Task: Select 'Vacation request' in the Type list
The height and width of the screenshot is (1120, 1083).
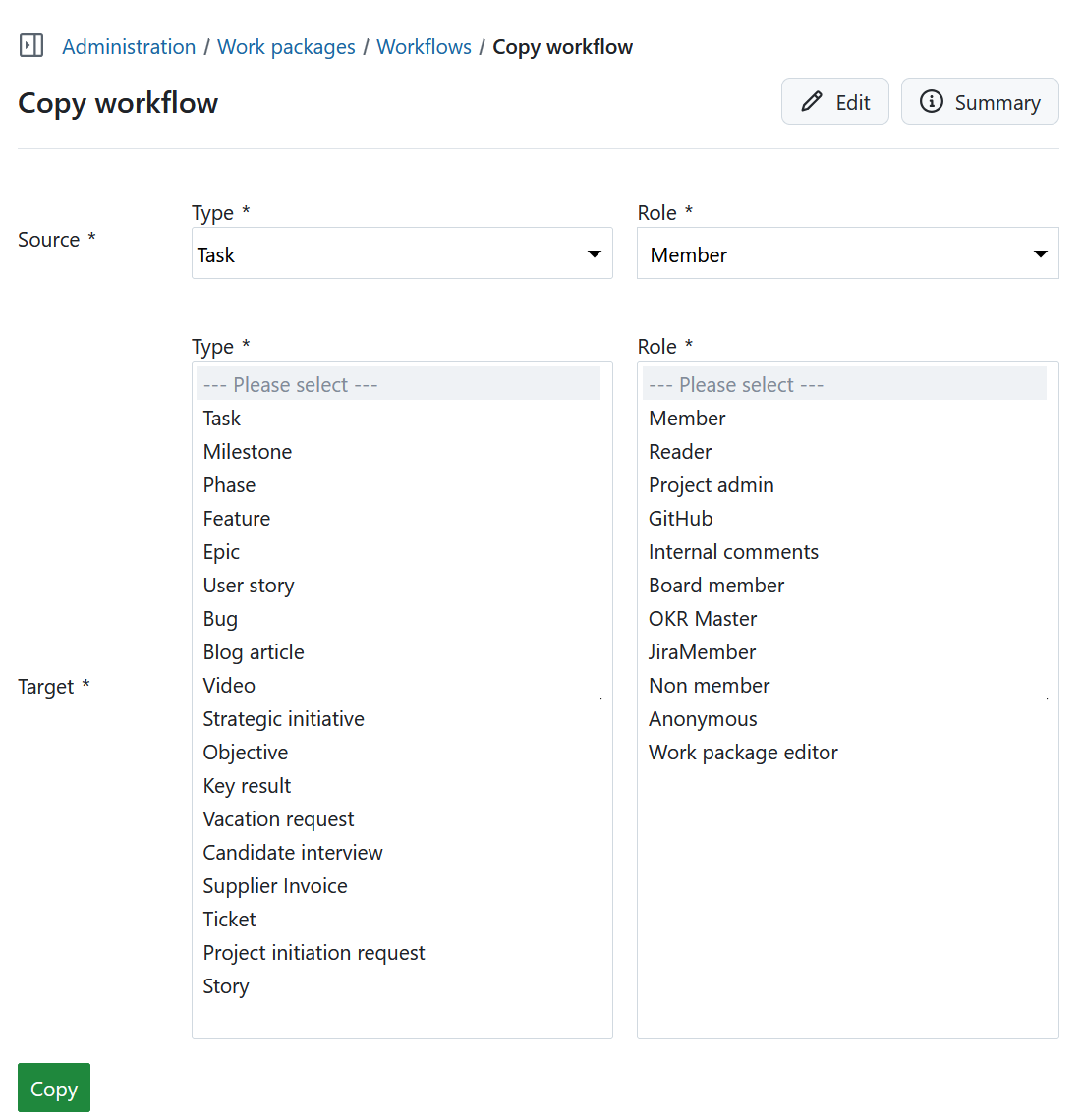Action: tap(278, 818)
